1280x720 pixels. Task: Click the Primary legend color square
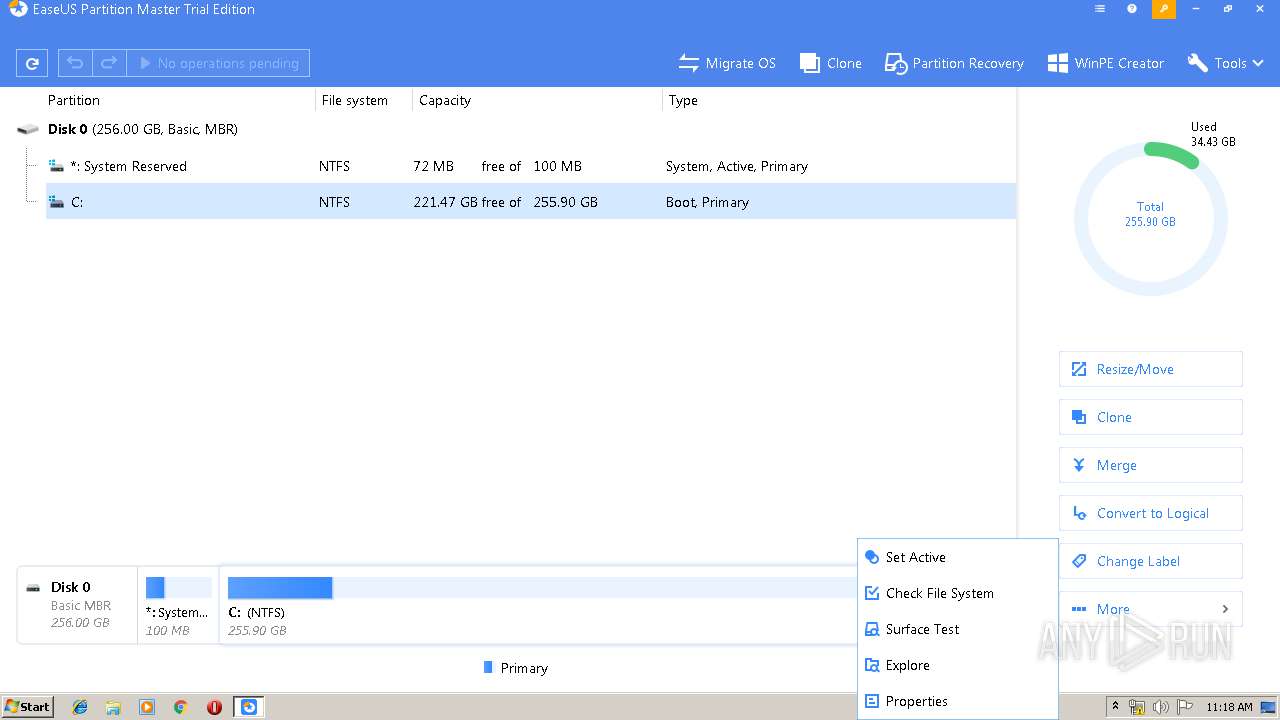tap(488, 667)
